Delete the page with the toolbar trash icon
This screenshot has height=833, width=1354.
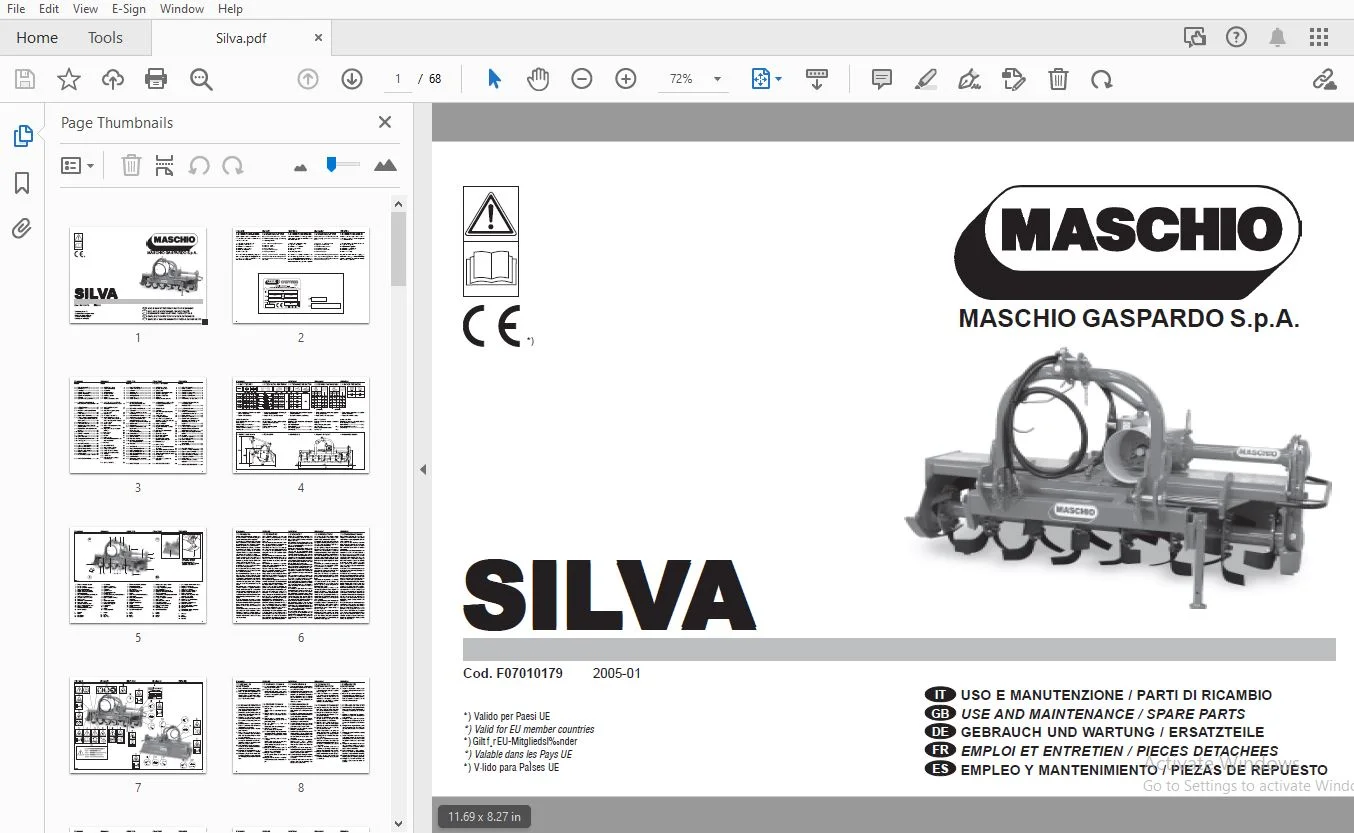(1058, 79)
